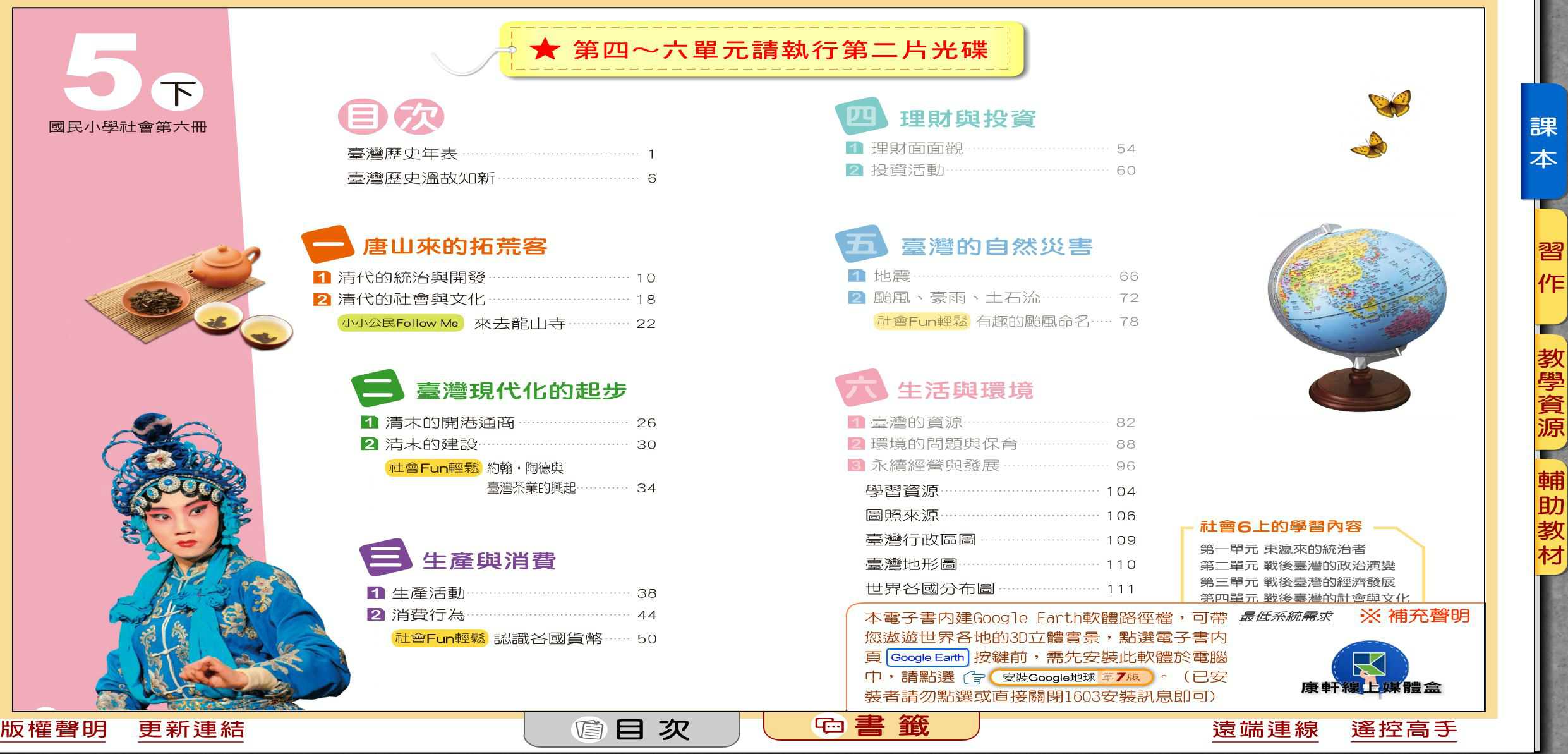1568x754 pixels.
Task: Select the 輔助教材 side tab
Action: [1550, 518]
